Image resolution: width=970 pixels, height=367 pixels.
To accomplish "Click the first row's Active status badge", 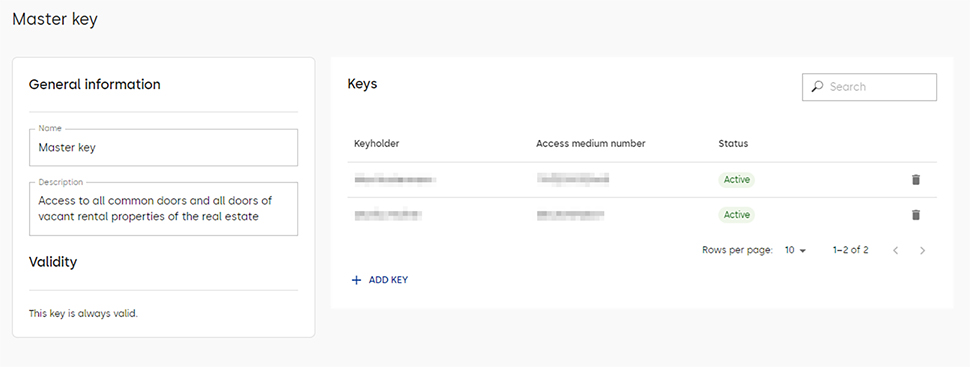I will pos(737,179).
